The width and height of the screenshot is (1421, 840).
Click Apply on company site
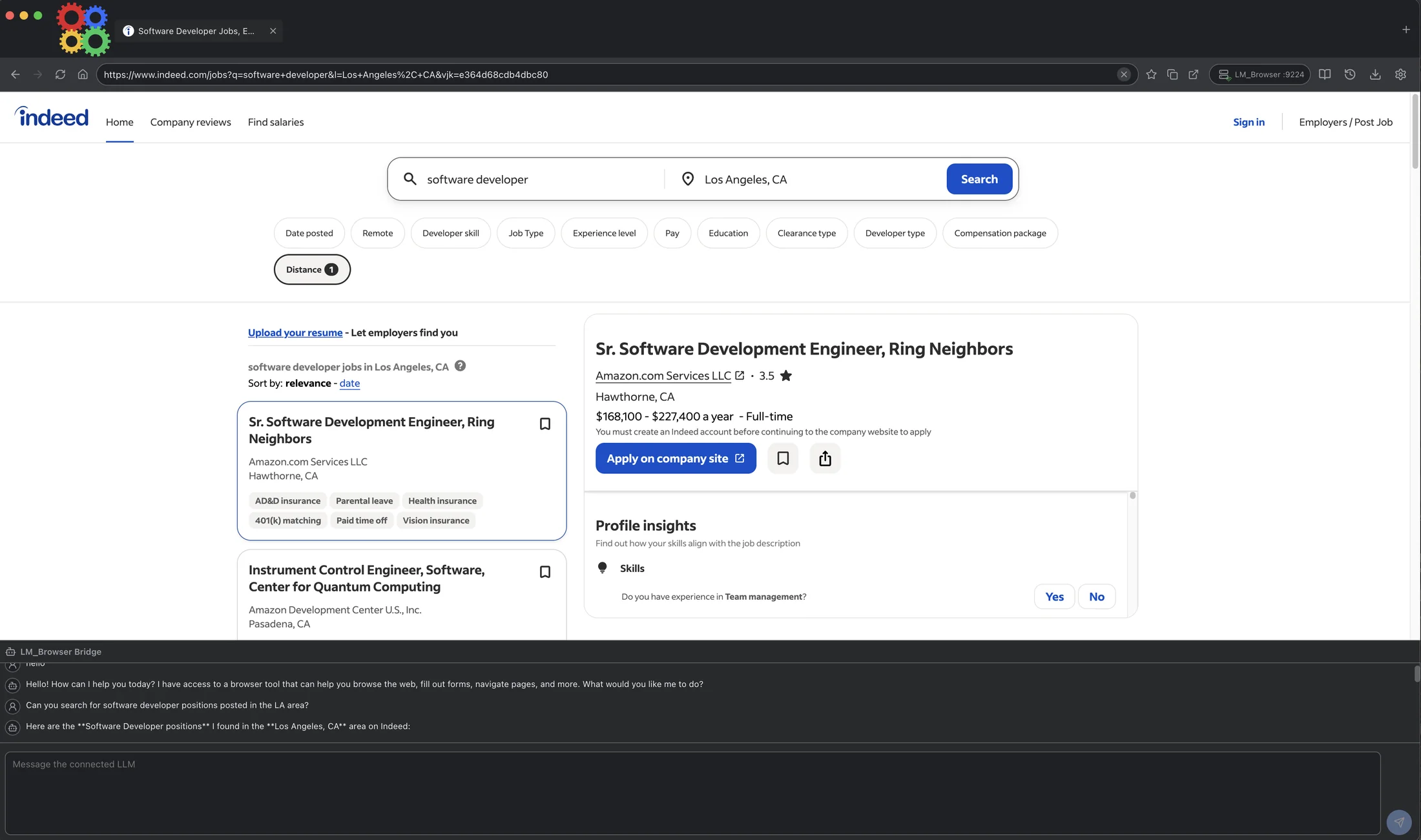tap(676, 458)
